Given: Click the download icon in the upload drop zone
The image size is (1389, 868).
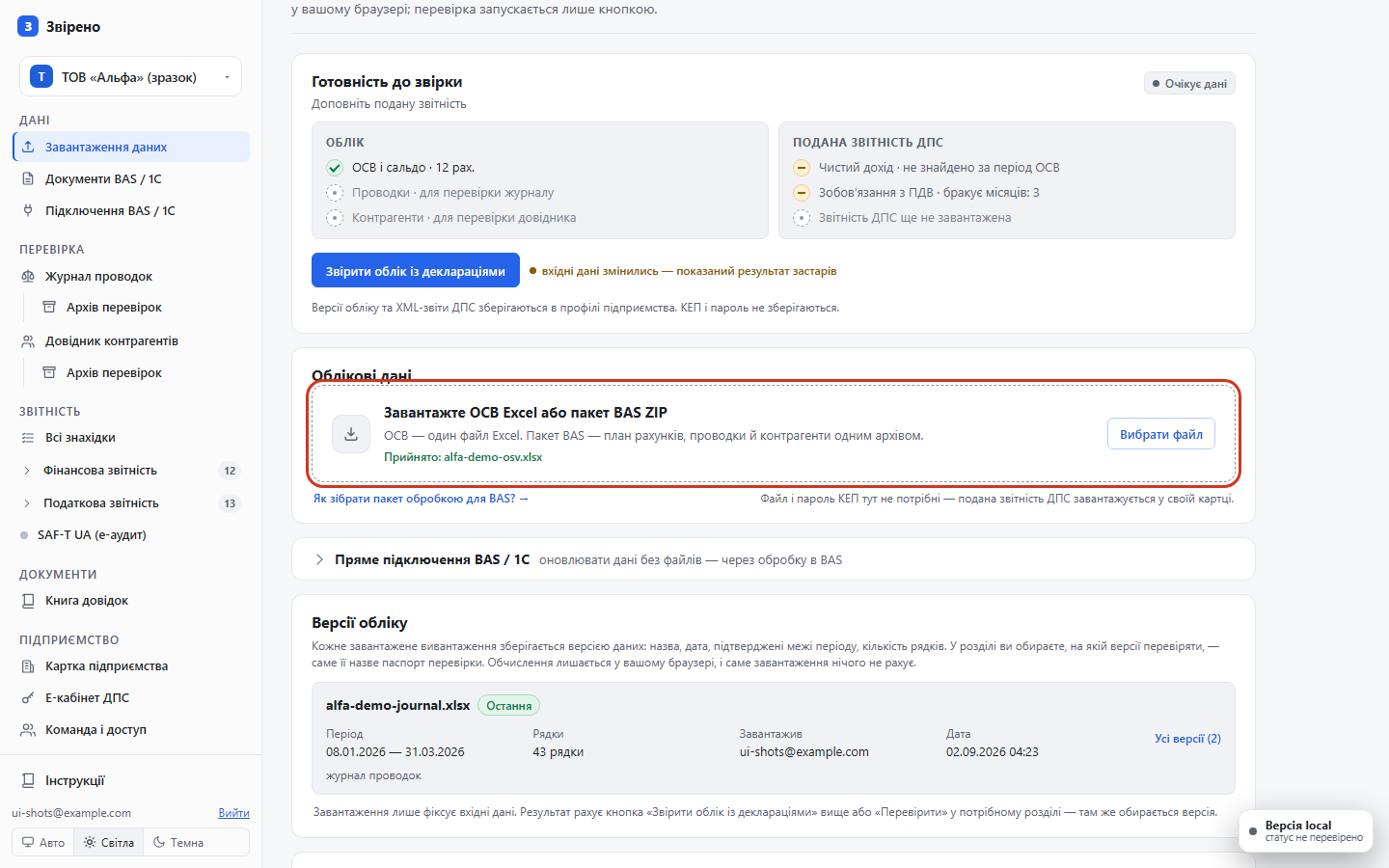Looking at the screenshot, I should [x=351, y=434].
